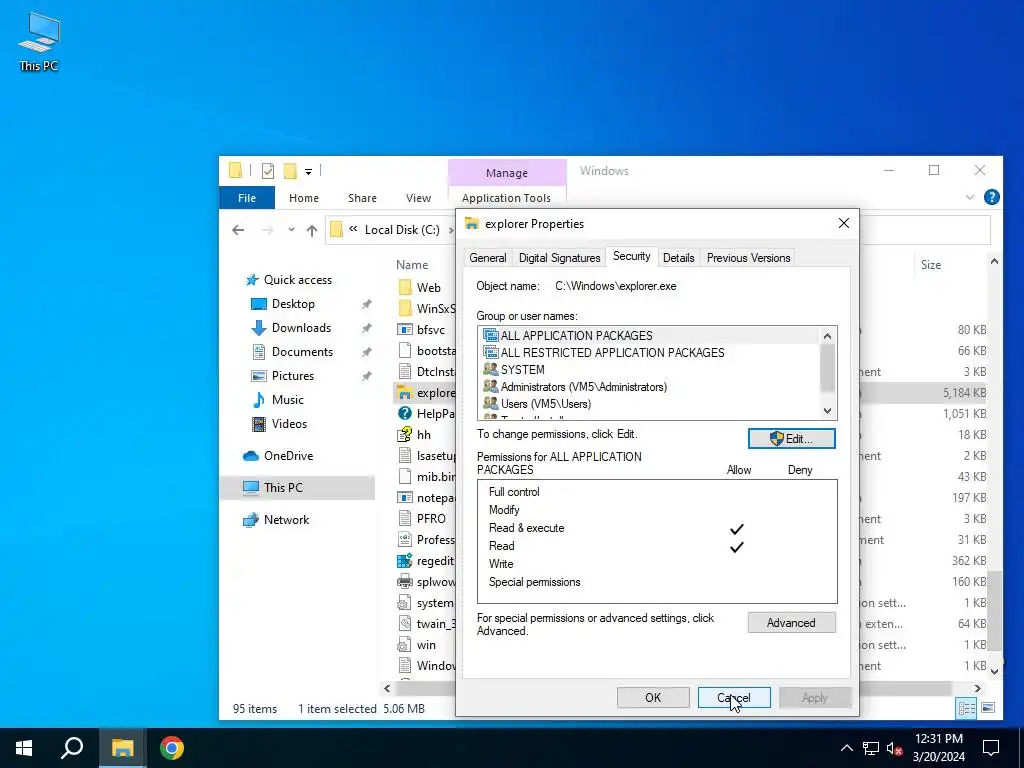Image resolution: width=1024 pixels, height=768 pixels.
Task: Click the Quick access star icon
Action: click(x=252, y=280)
